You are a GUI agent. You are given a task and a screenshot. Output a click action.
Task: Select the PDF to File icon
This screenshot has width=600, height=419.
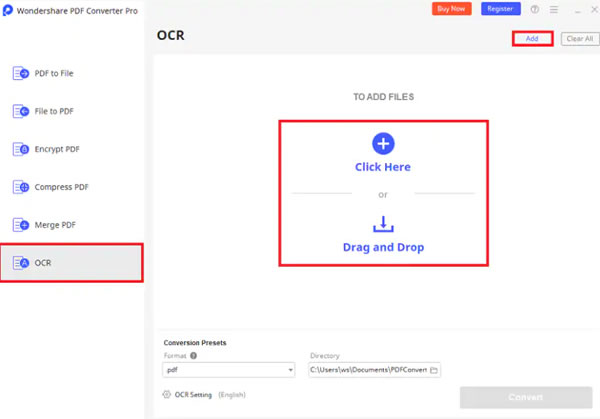tap(21, 73)
